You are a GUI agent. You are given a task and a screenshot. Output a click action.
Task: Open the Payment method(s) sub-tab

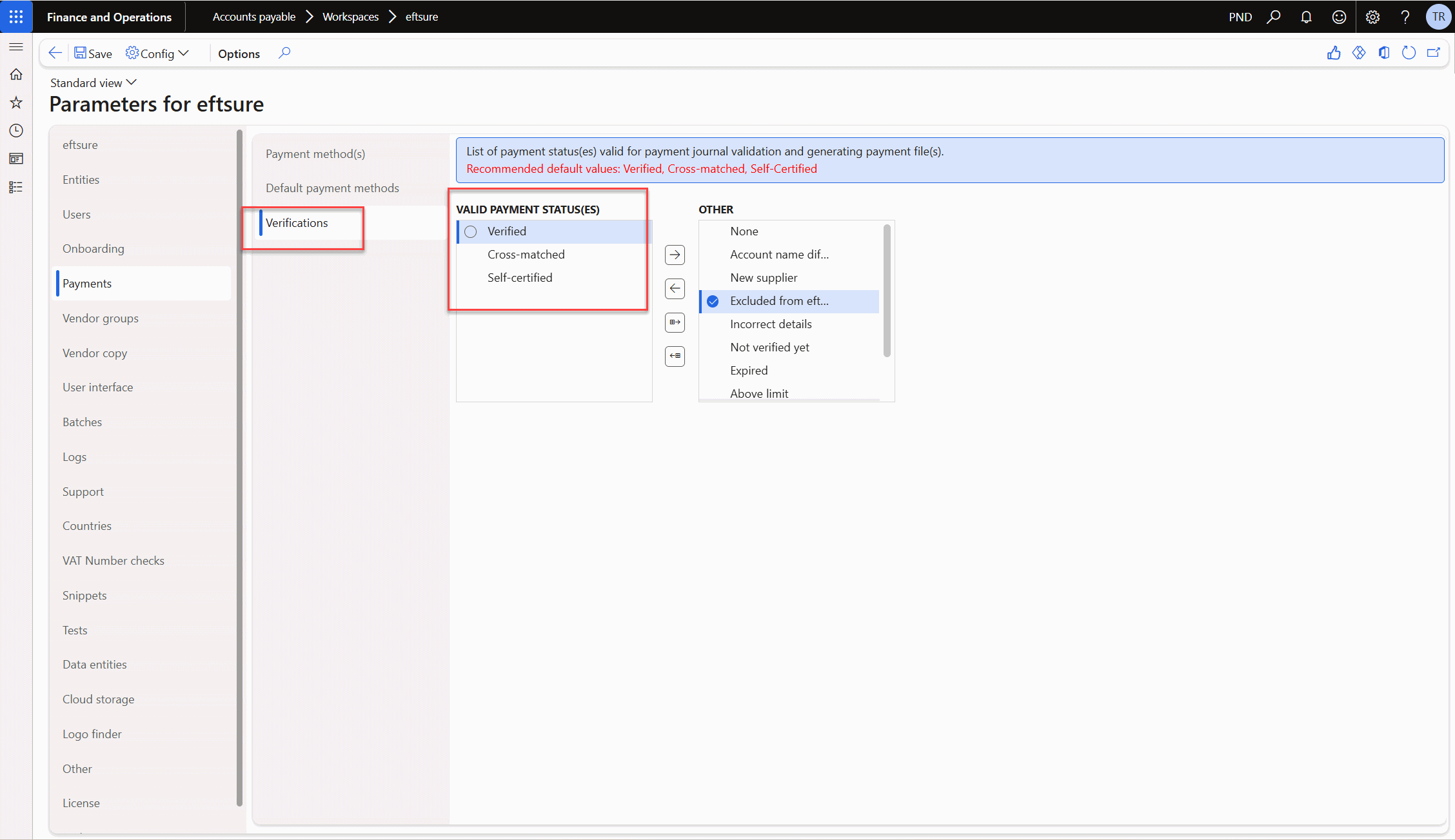[352, 154]
